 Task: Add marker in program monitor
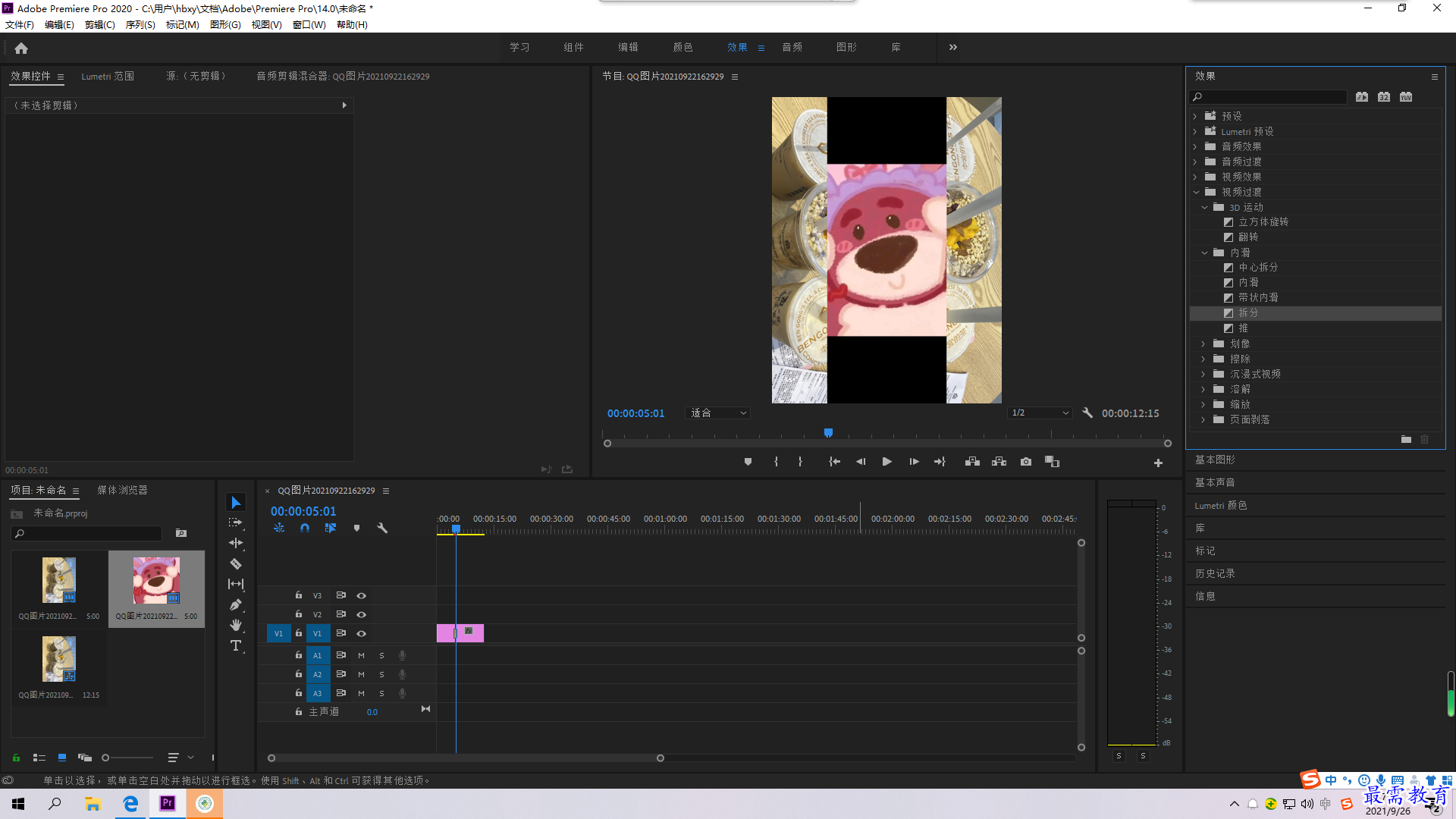[x=748, y=462]
